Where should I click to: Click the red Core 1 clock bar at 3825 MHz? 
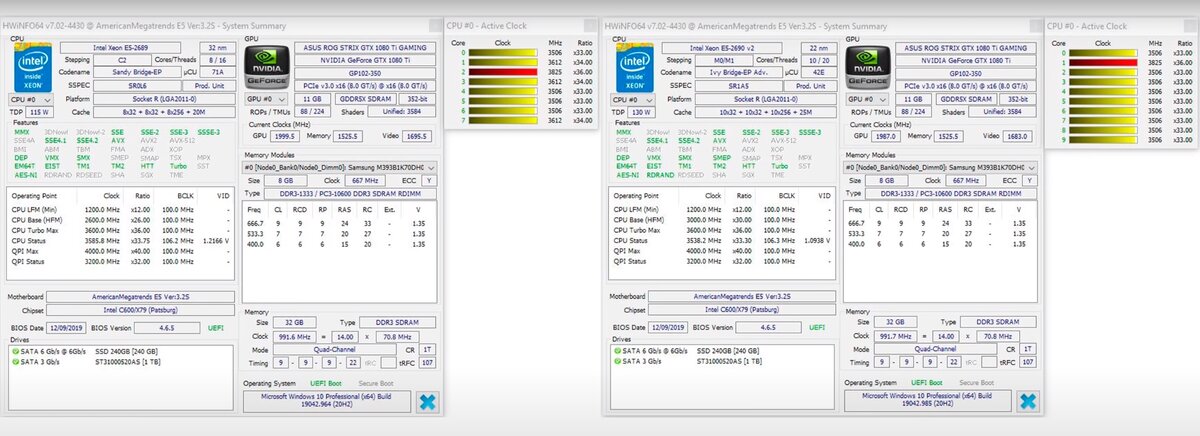tap(1102, 61)
